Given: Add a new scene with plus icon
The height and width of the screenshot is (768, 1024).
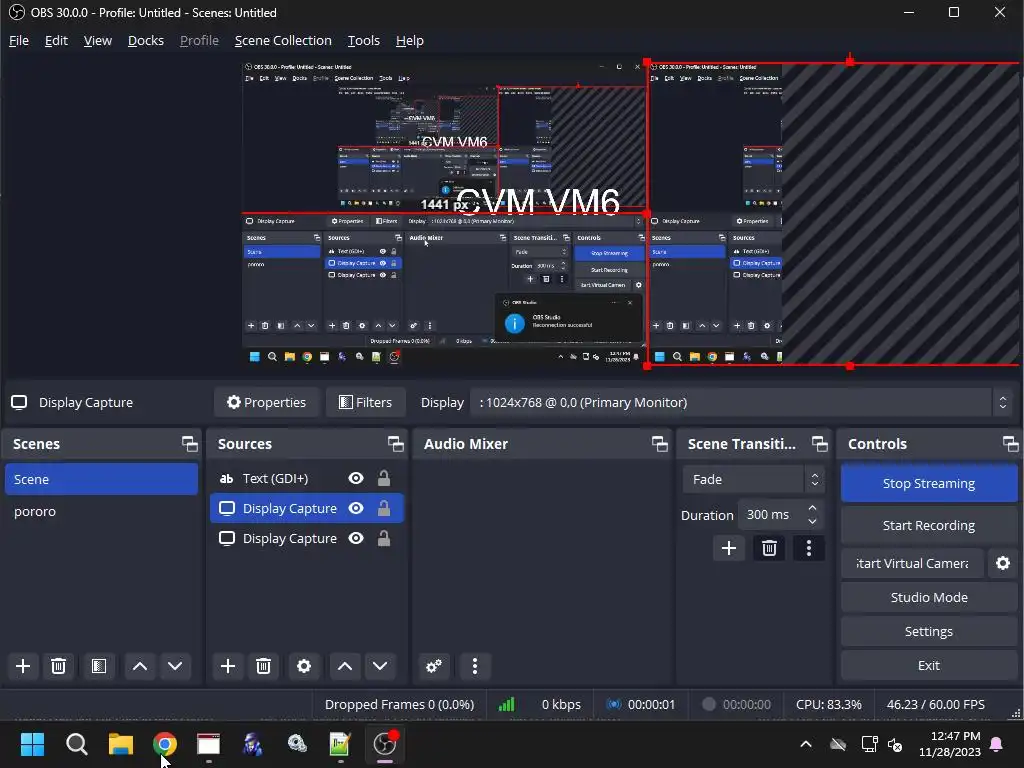Looking at the screenshot, I should (23, 666).
